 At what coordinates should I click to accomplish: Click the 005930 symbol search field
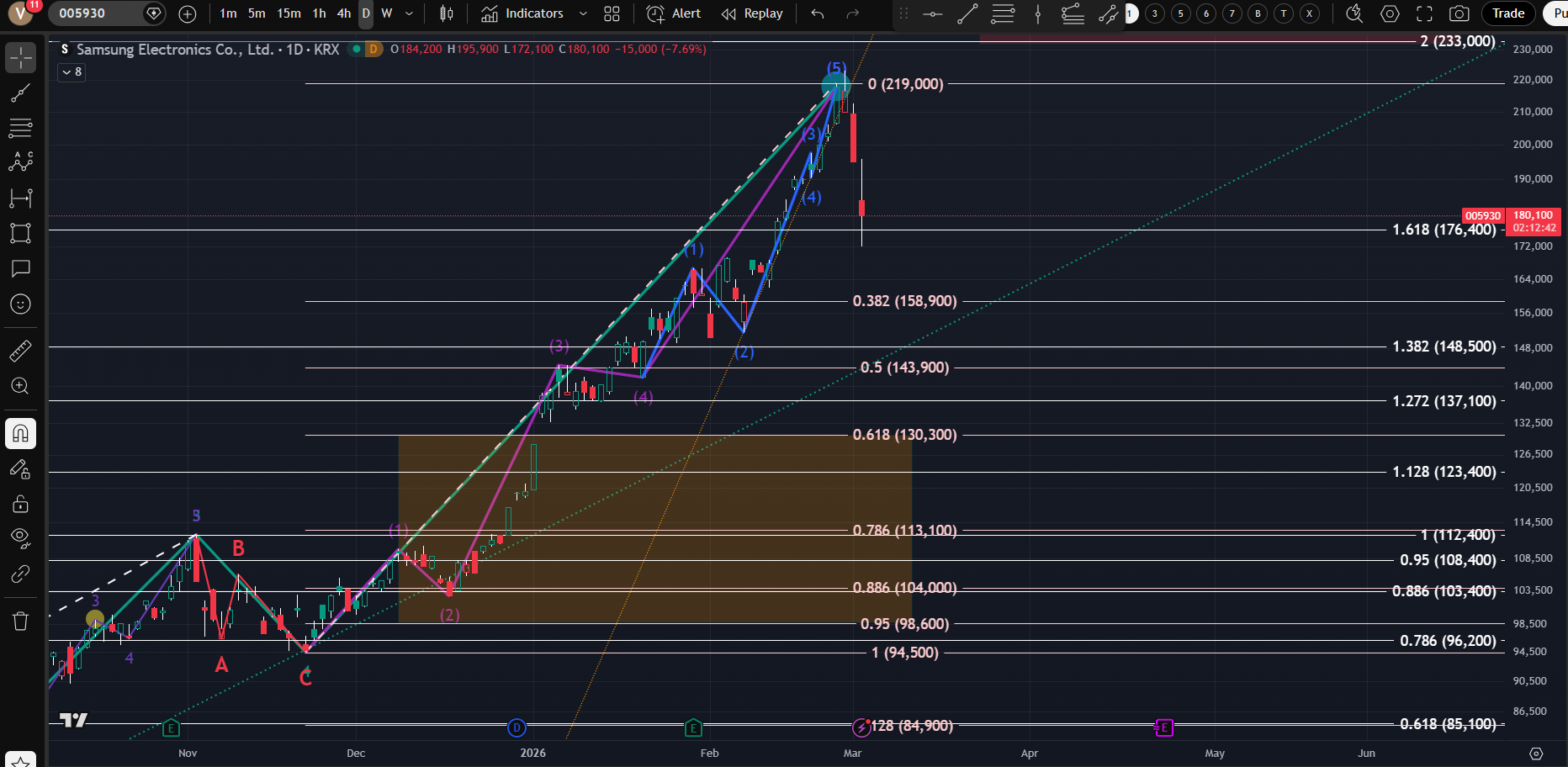click(94, 13)
